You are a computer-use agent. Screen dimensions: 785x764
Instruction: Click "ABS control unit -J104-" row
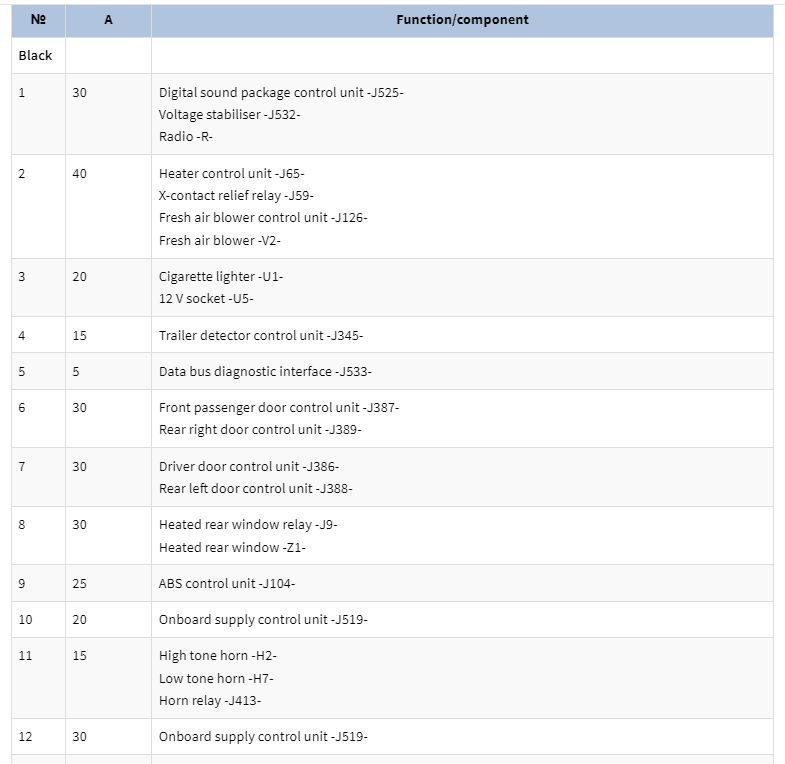click(x=392, y=583)
